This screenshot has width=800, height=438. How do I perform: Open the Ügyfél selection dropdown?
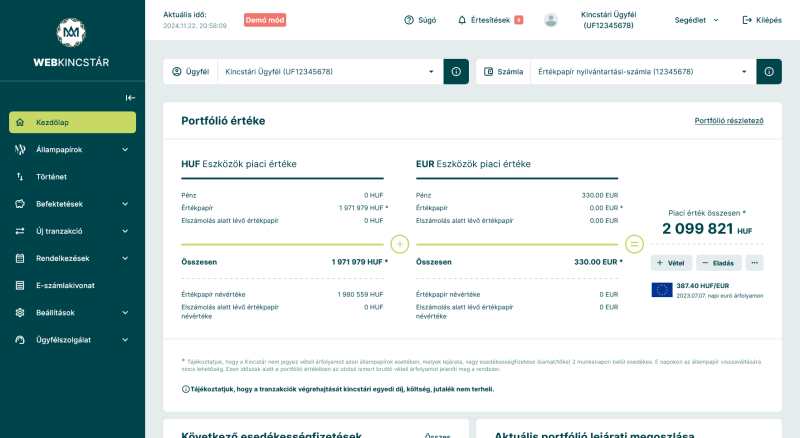pyautogui.click(x=330, y=71)
